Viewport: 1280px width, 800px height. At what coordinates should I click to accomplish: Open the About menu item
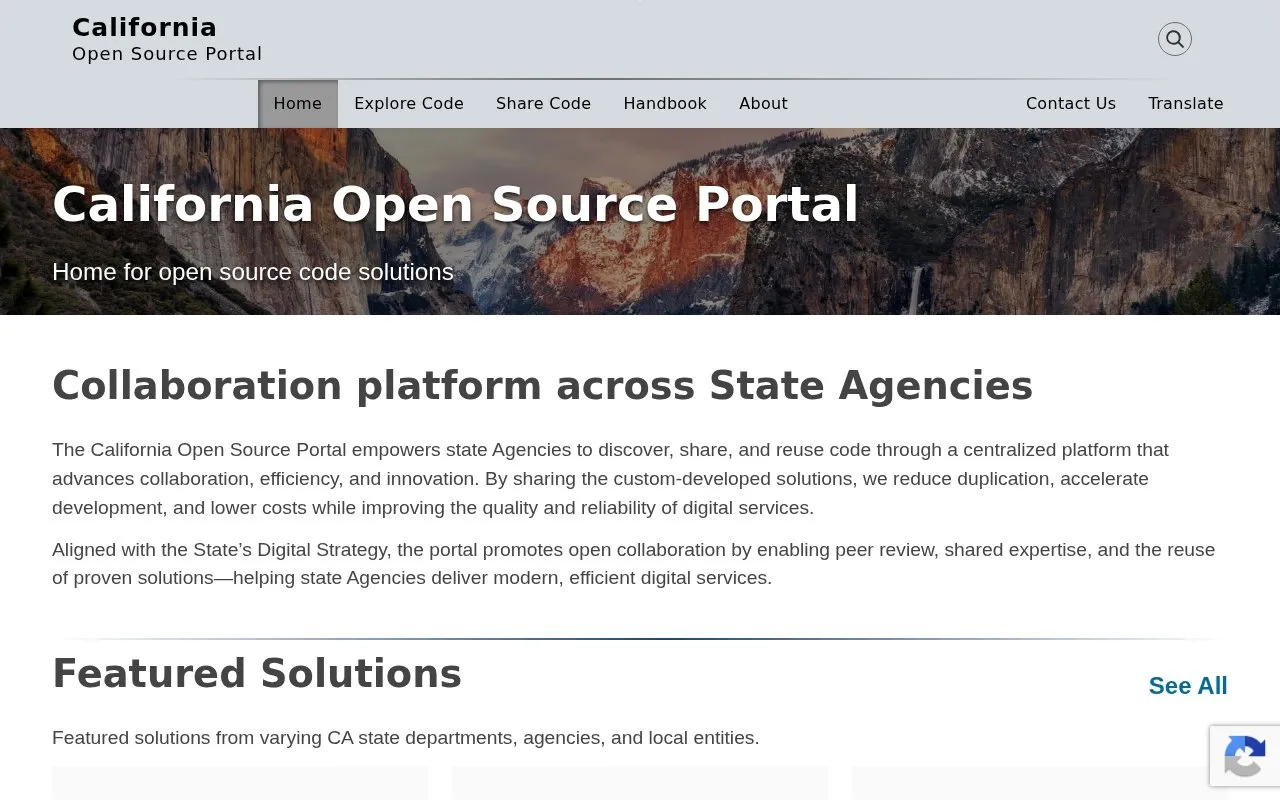point(763,104)
